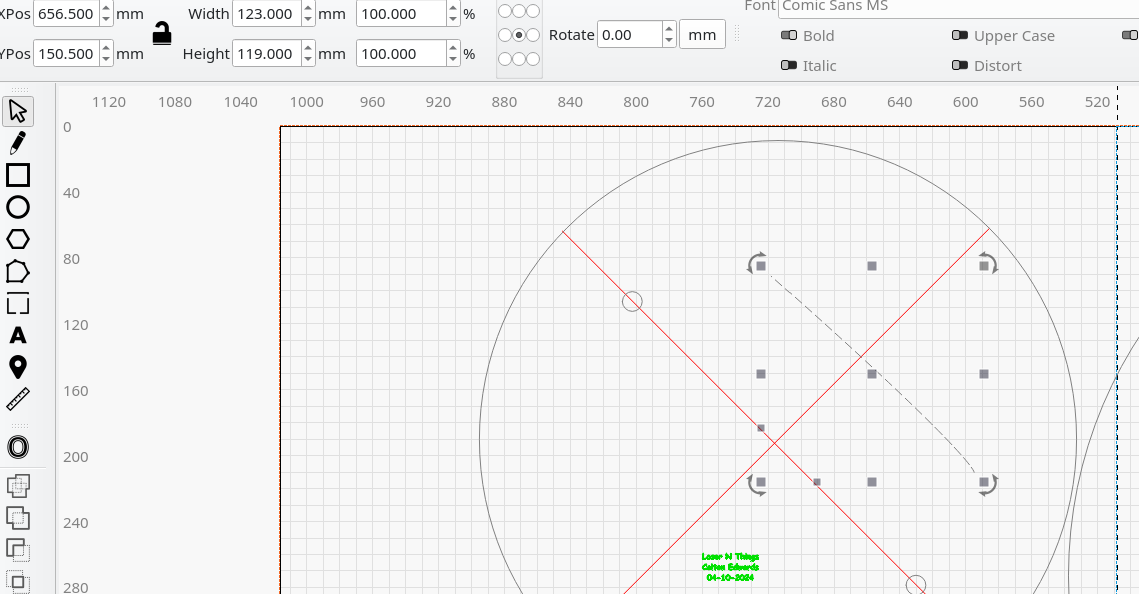
Task: Select the ruler Measure tool
Action: 17,399
